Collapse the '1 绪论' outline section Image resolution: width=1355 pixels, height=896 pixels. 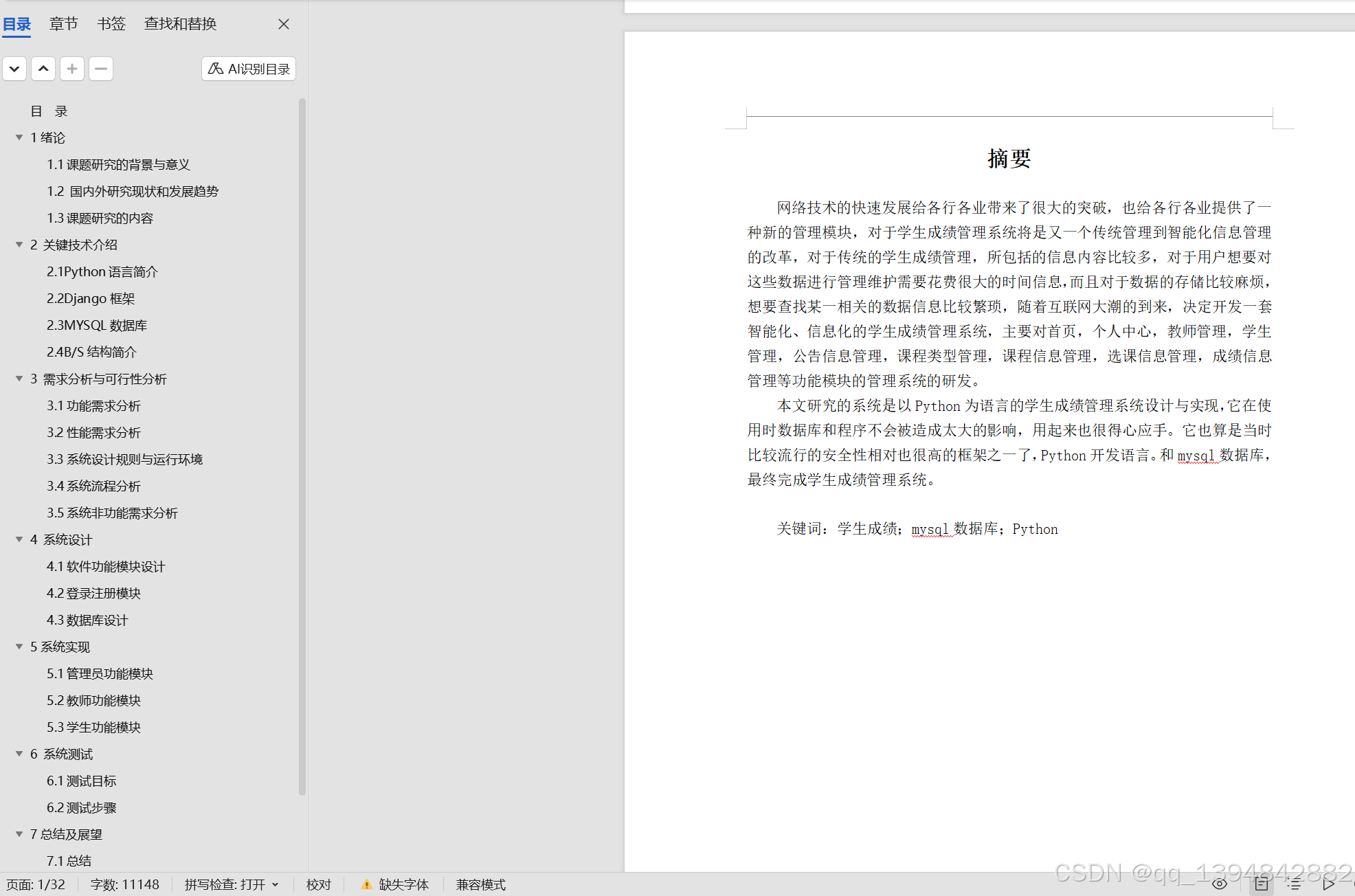coord(19,137)
